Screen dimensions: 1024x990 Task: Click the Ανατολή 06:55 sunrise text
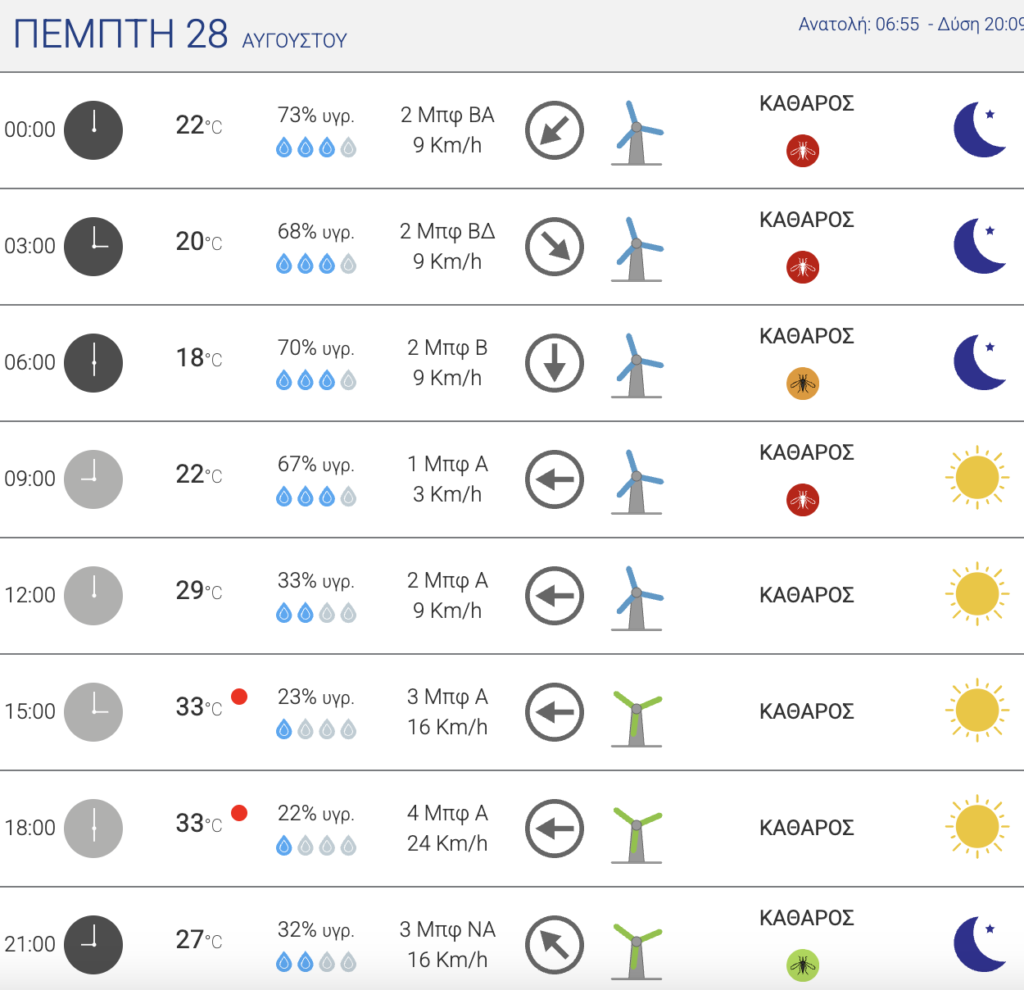[x=859, y=24]
